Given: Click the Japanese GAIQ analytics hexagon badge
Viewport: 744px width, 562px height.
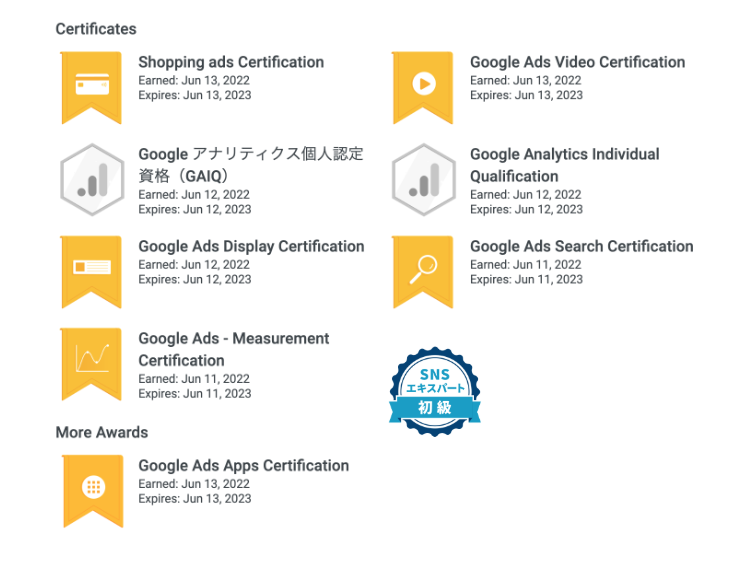Looking at the screenshot, I should coord(92,180).
